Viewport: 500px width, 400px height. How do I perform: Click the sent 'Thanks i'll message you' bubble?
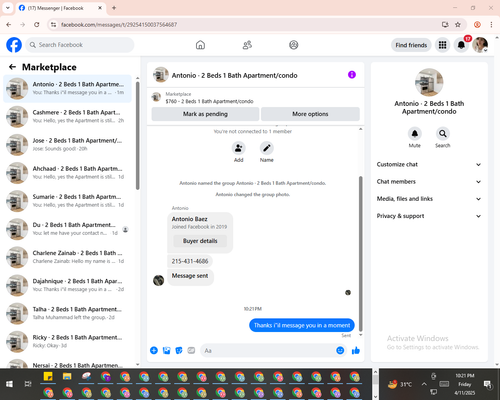click(302, 325)
